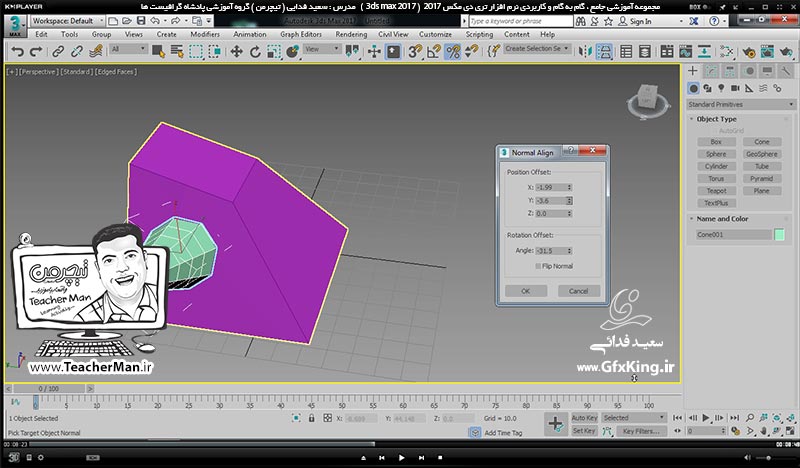Click OK in Normal Align dialog

click(526, 291)
